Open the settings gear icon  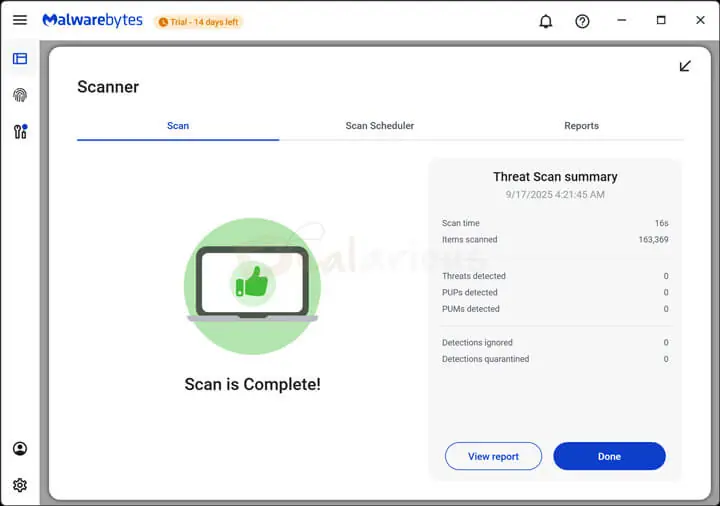tap(20, 485)
